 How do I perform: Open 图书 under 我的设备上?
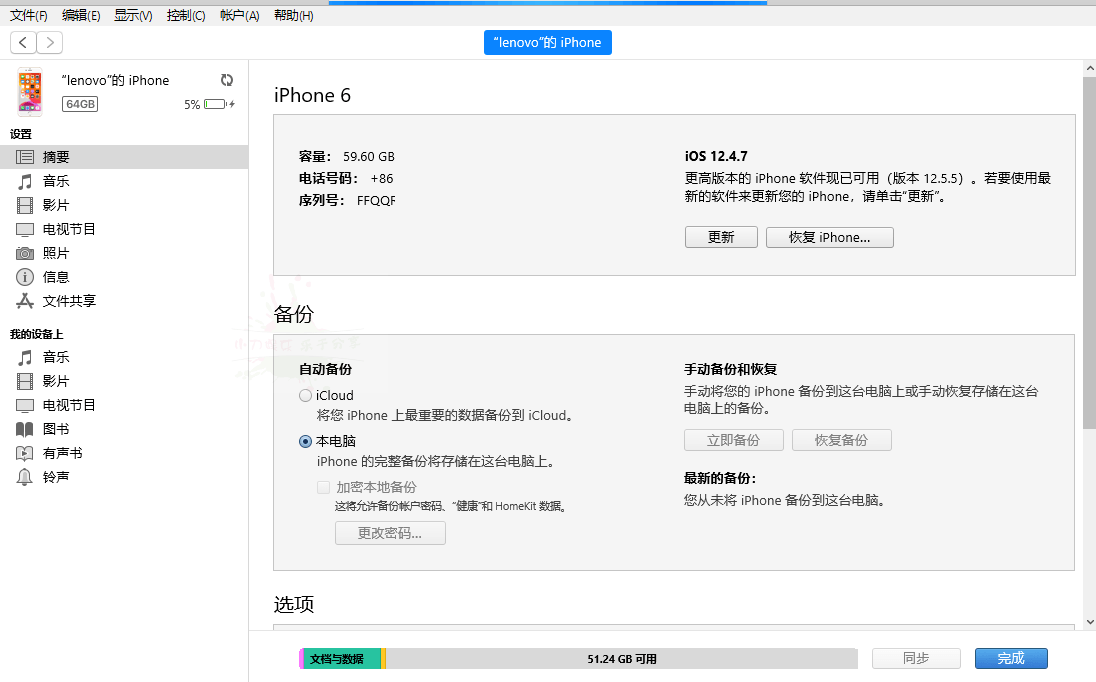(55, 429)
